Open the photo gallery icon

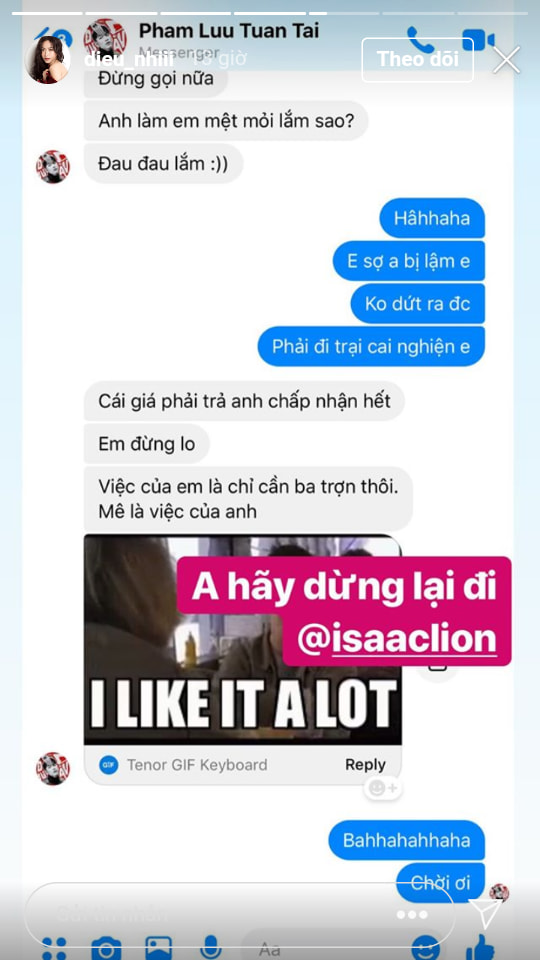[x=158, y=948]
